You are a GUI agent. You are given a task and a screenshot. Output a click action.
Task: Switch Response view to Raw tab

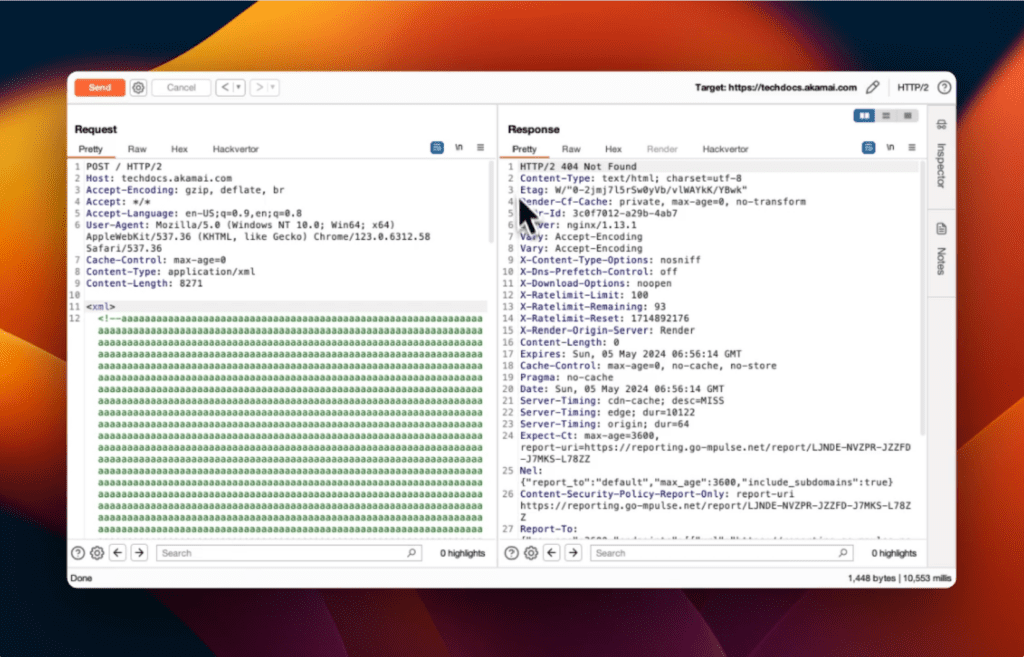pyautogui.click(x=571, y=149)
